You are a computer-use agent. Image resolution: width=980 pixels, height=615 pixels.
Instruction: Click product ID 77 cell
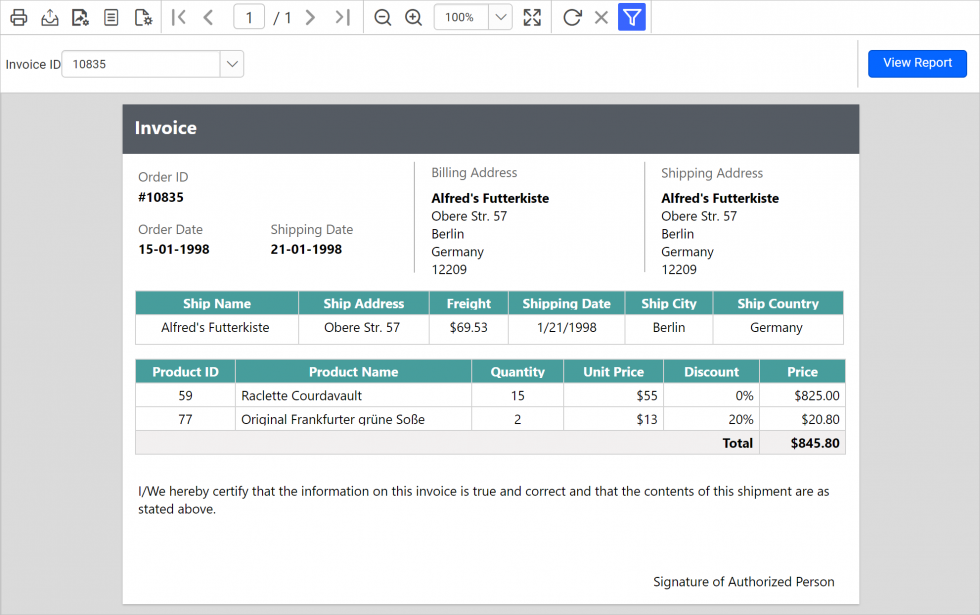[x=186, y=419]
